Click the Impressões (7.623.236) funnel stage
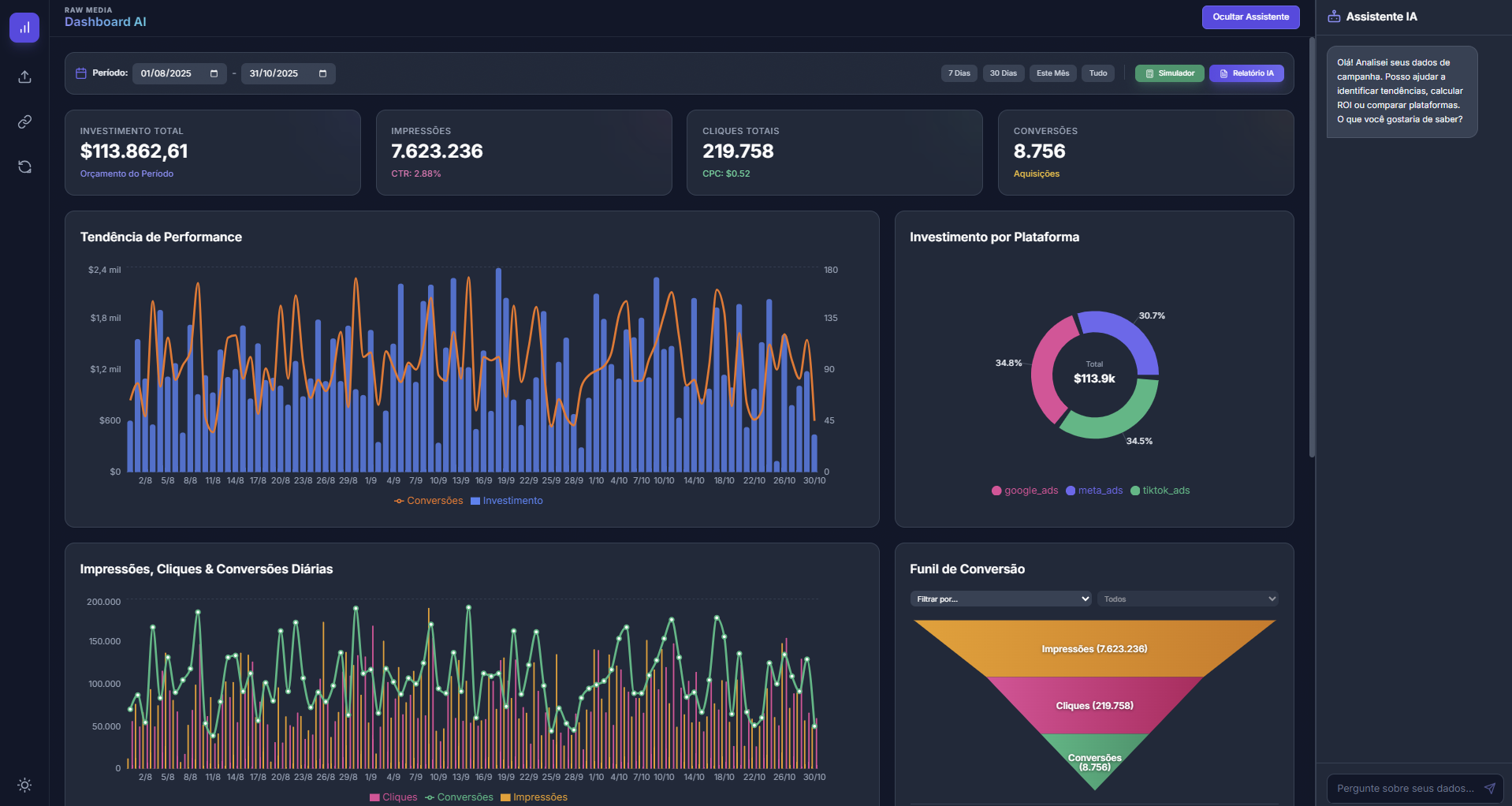Viewport: 1512px width, 806px height. click(x=1094, y=648)
